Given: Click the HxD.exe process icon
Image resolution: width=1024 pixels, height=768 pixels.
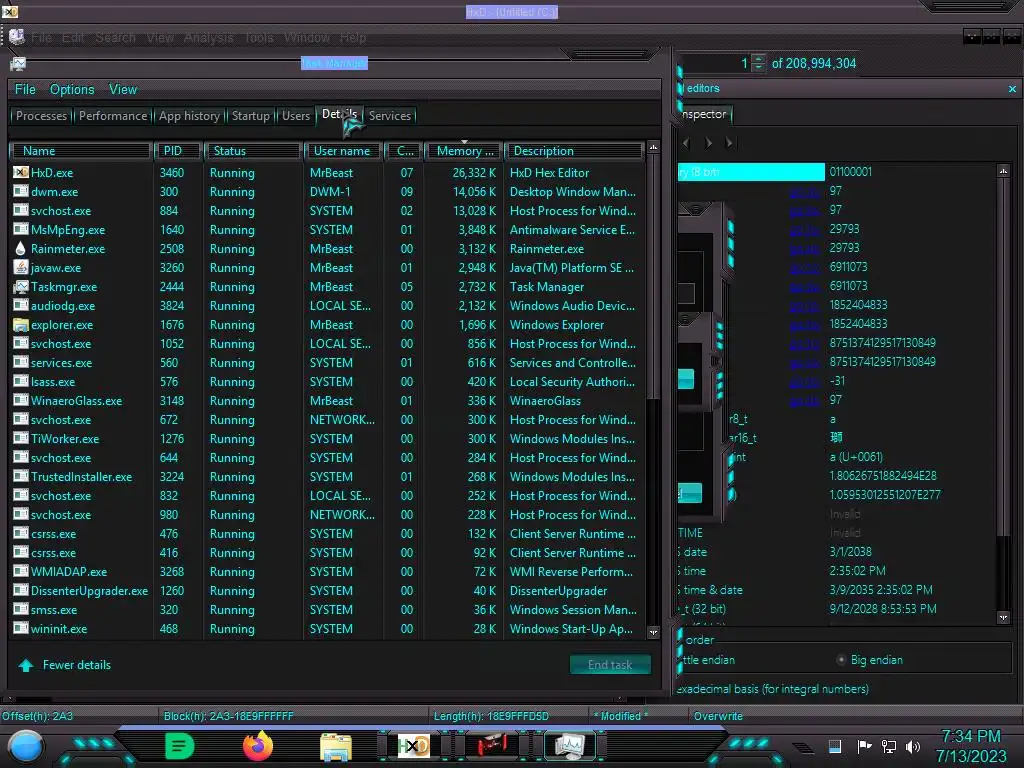Looking at the screenshot, I should pyautogui.click(x=21, y=172).
